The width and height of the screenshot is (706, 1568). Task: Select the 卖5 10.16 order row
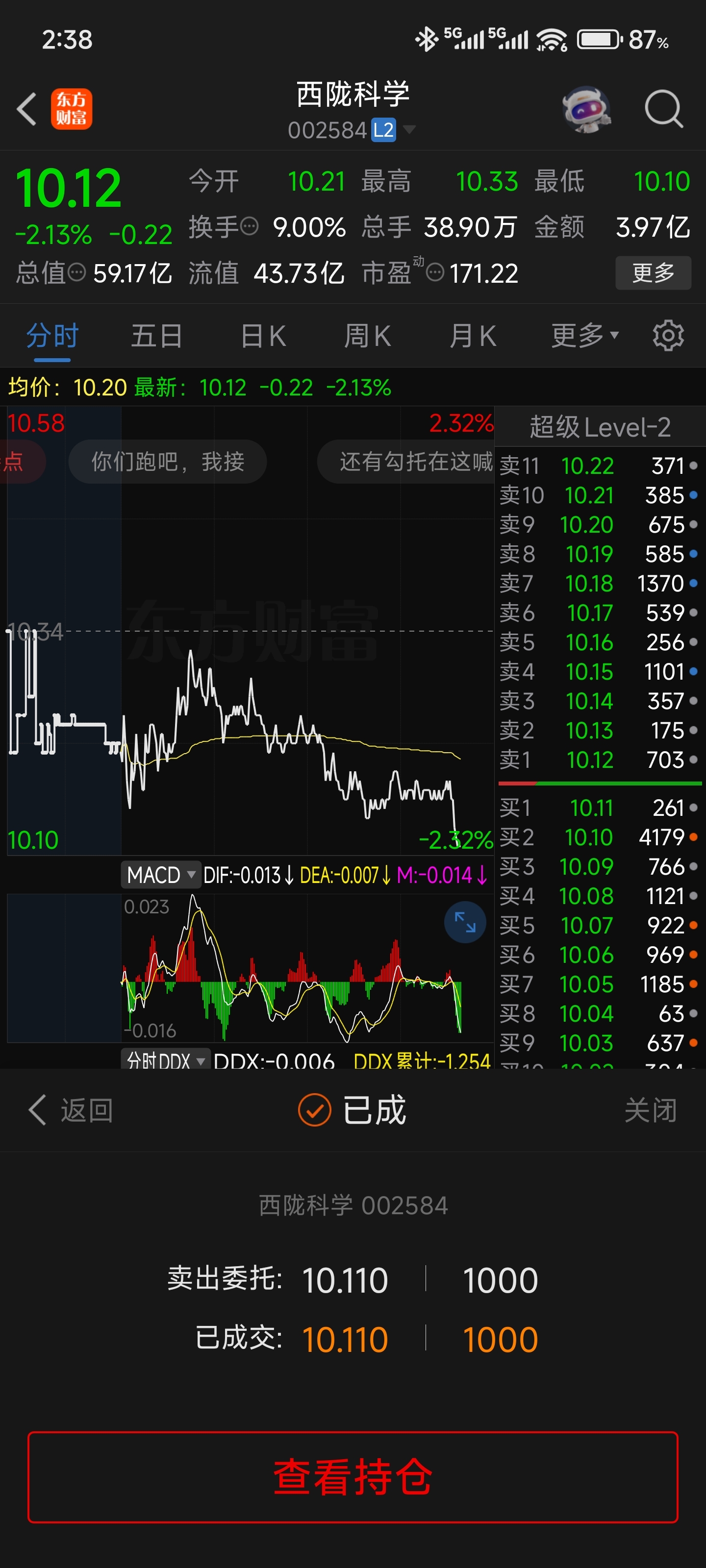point(600,642)
